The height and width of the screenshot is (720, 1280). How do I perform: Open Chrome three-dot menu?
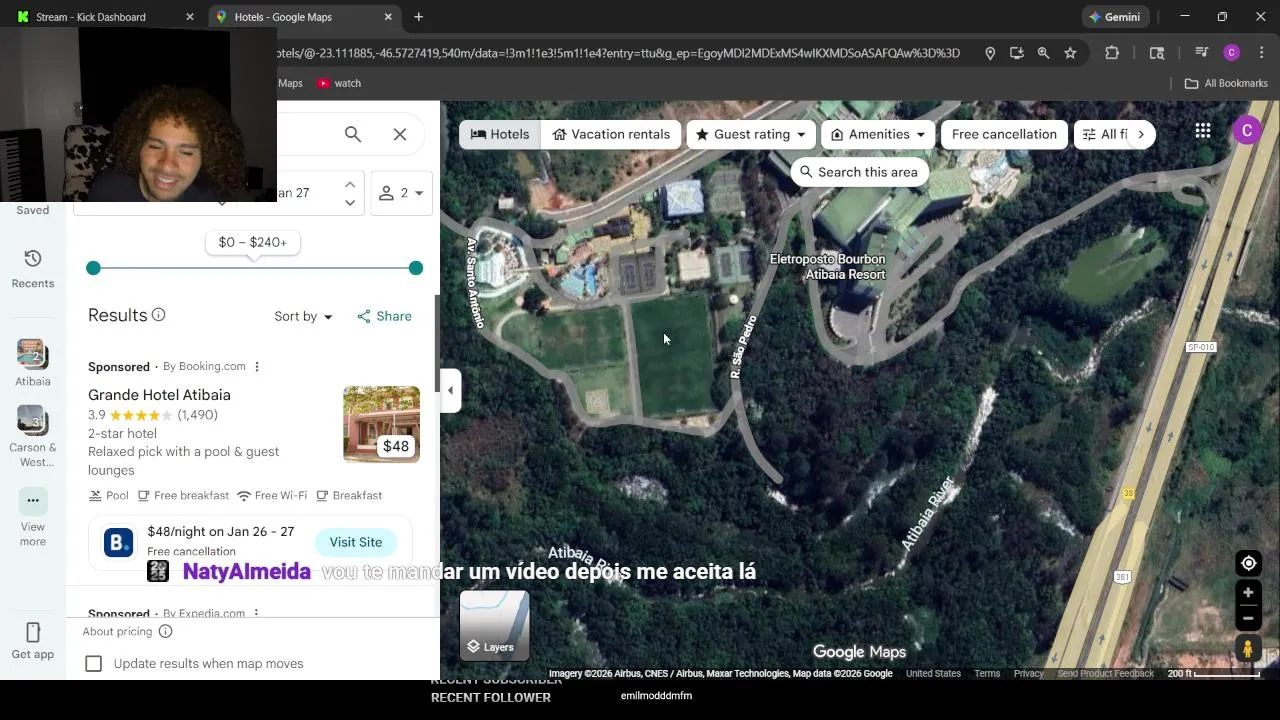[x=1261, y=53]
